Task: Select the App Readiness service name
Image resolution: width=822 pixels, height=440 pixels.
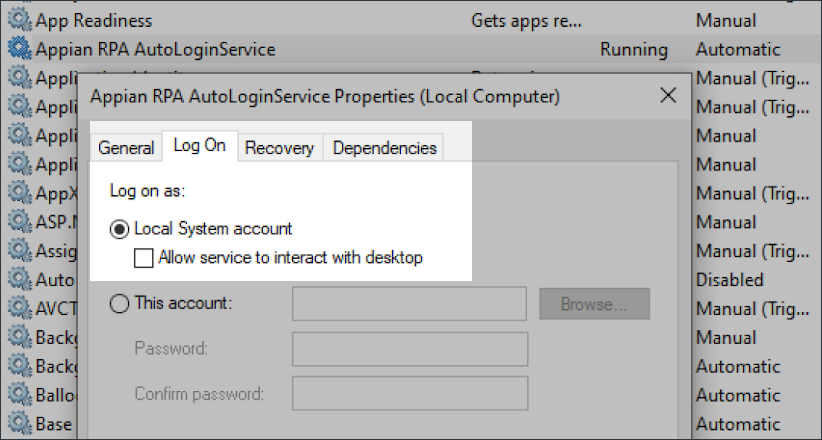Action: [94, 20]
